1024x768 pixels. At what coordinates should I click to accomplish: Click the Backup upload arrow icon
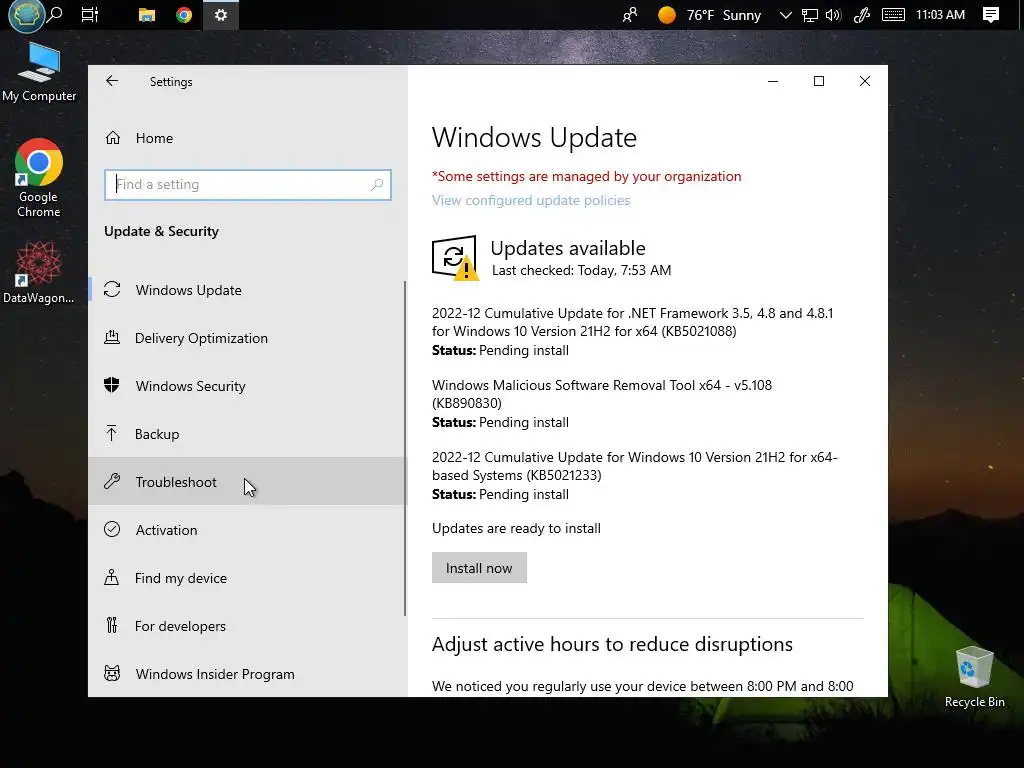(x=112, y=433)
